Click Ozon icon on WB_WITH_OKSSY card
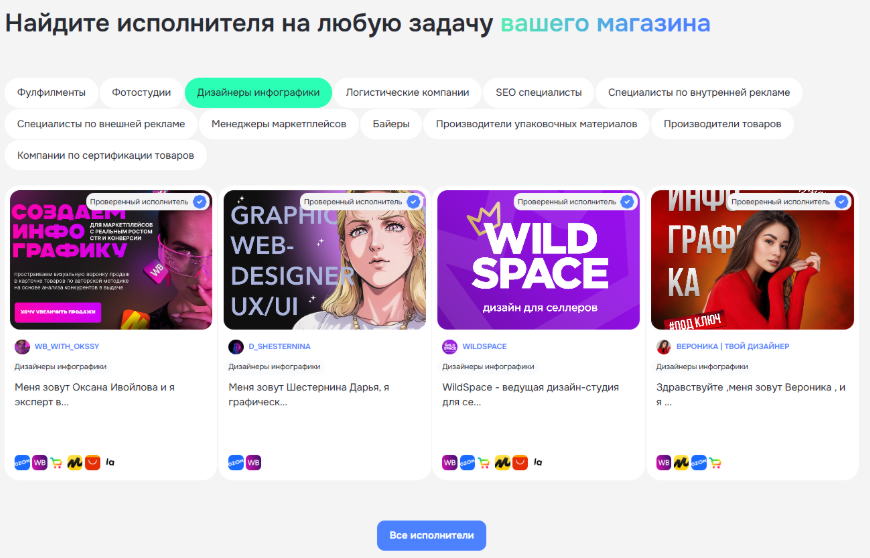870x558 pixels. pos(22,462)
